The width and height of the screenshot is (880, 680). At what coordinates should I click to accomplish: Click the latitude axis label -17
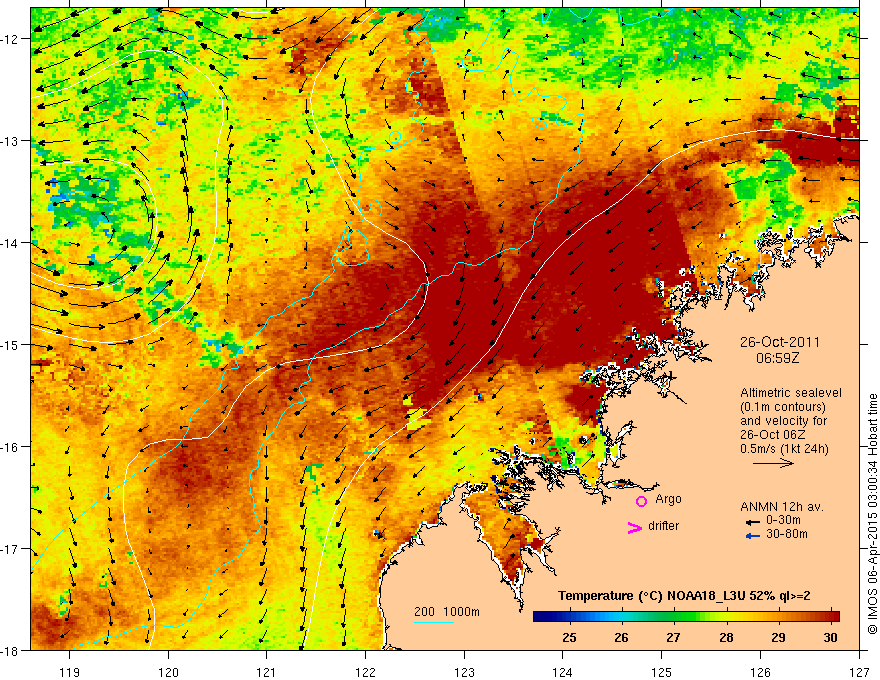(10, 549)
